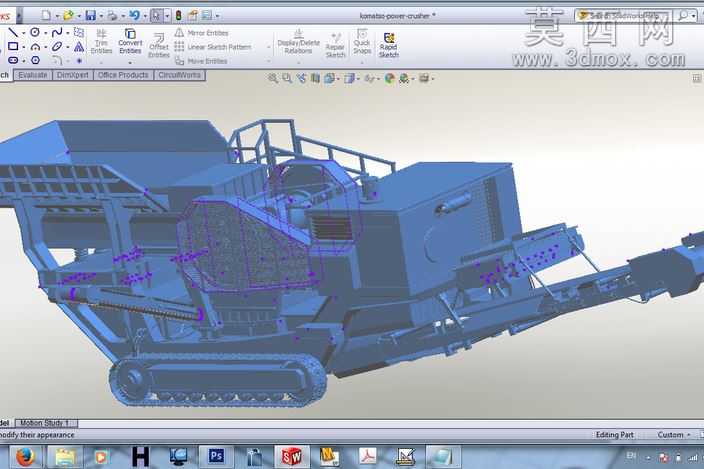Click the Trim Entities tool
704x469 pixels.
point(101,41)
